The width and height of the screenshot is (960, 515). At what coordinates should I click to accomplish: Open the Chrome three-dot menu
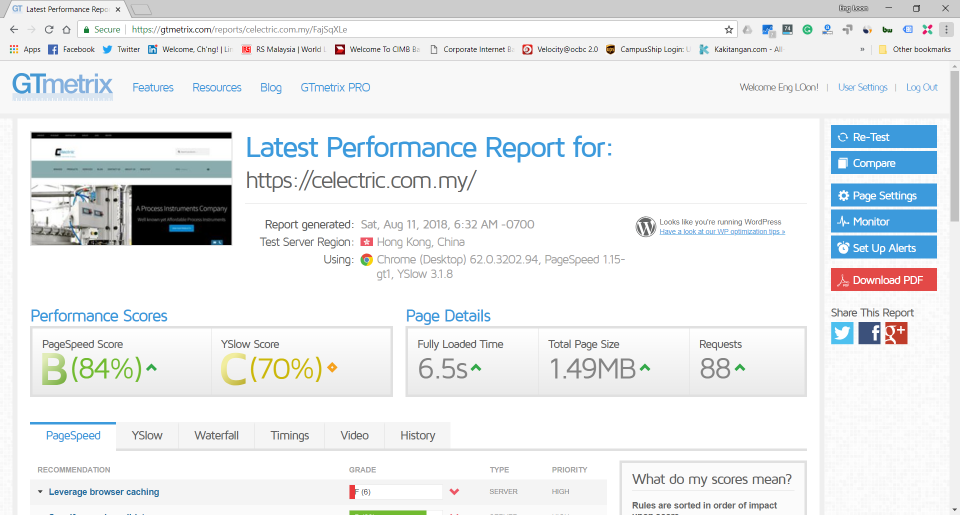pyautogui.click(x=947, y=29)
